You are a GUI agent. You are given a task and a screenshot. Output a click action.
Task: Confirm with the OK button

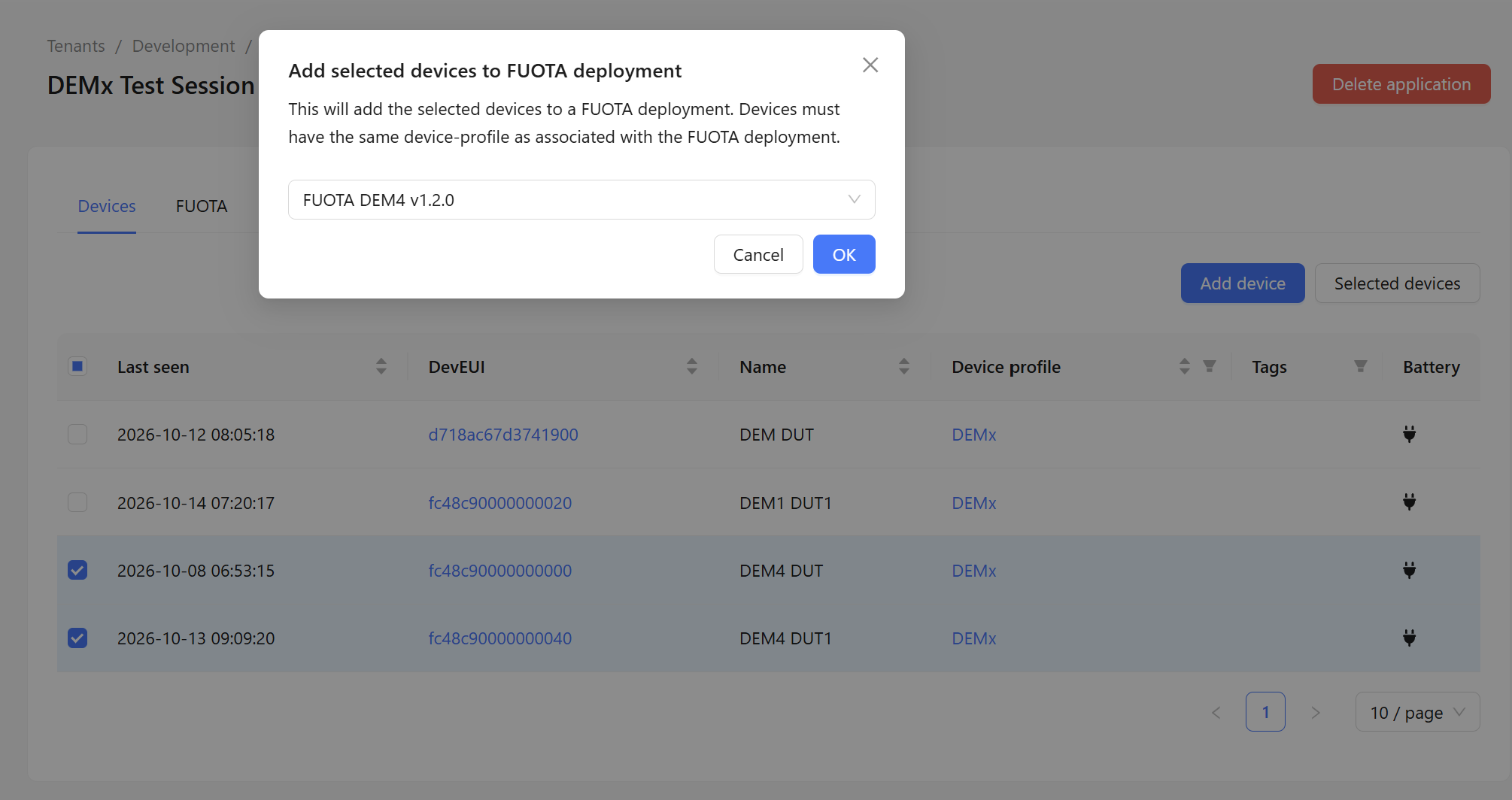844,255
